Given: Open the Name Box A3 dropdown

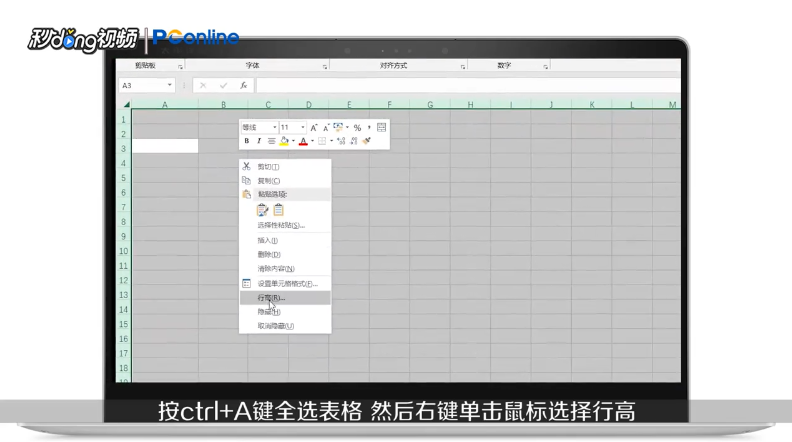Looking at the screenshot, I should (x=169, y=85).
